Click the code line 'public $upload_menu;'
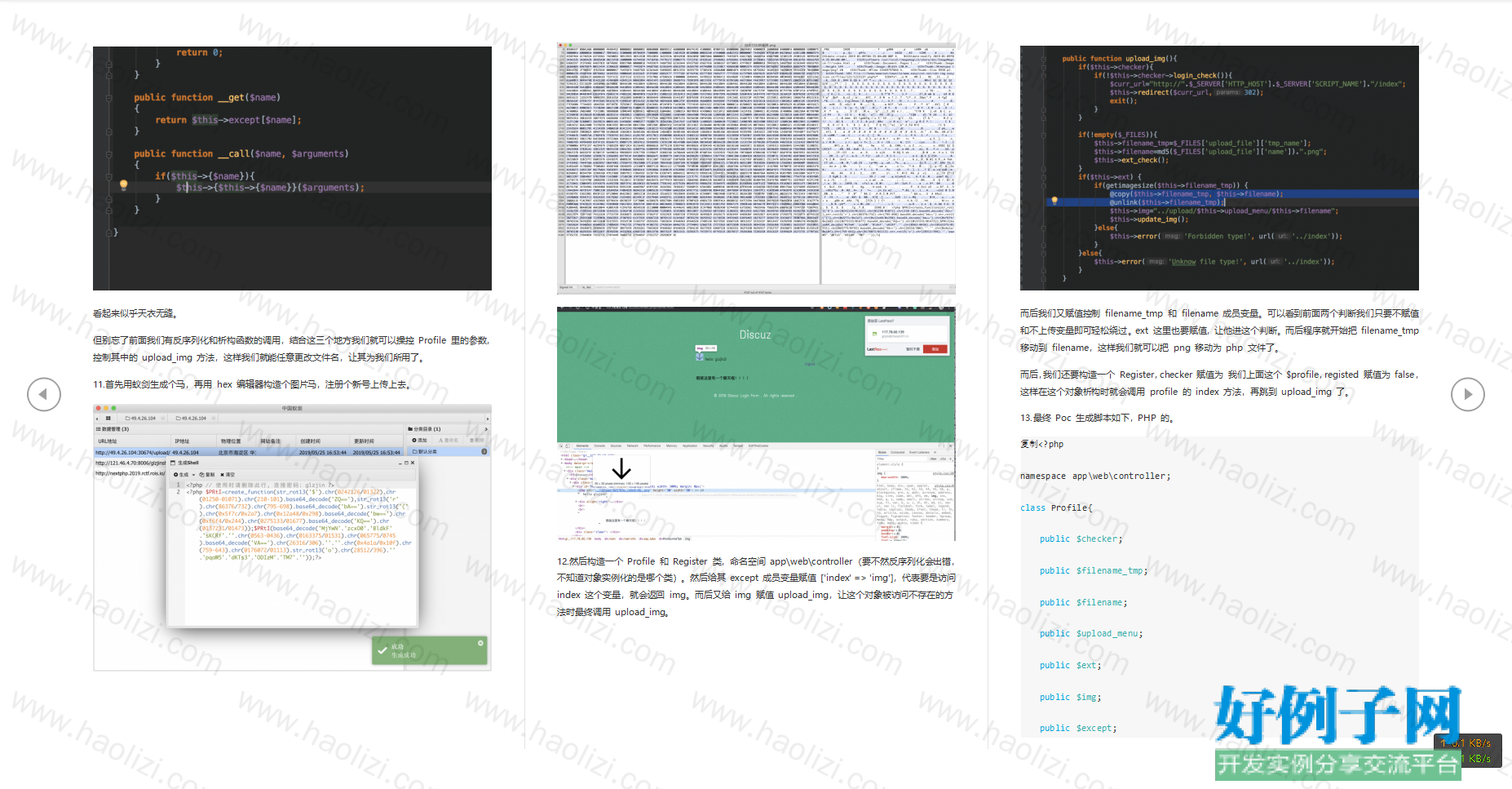This screenshot has height=789, width=1512. pos(1091,634)
